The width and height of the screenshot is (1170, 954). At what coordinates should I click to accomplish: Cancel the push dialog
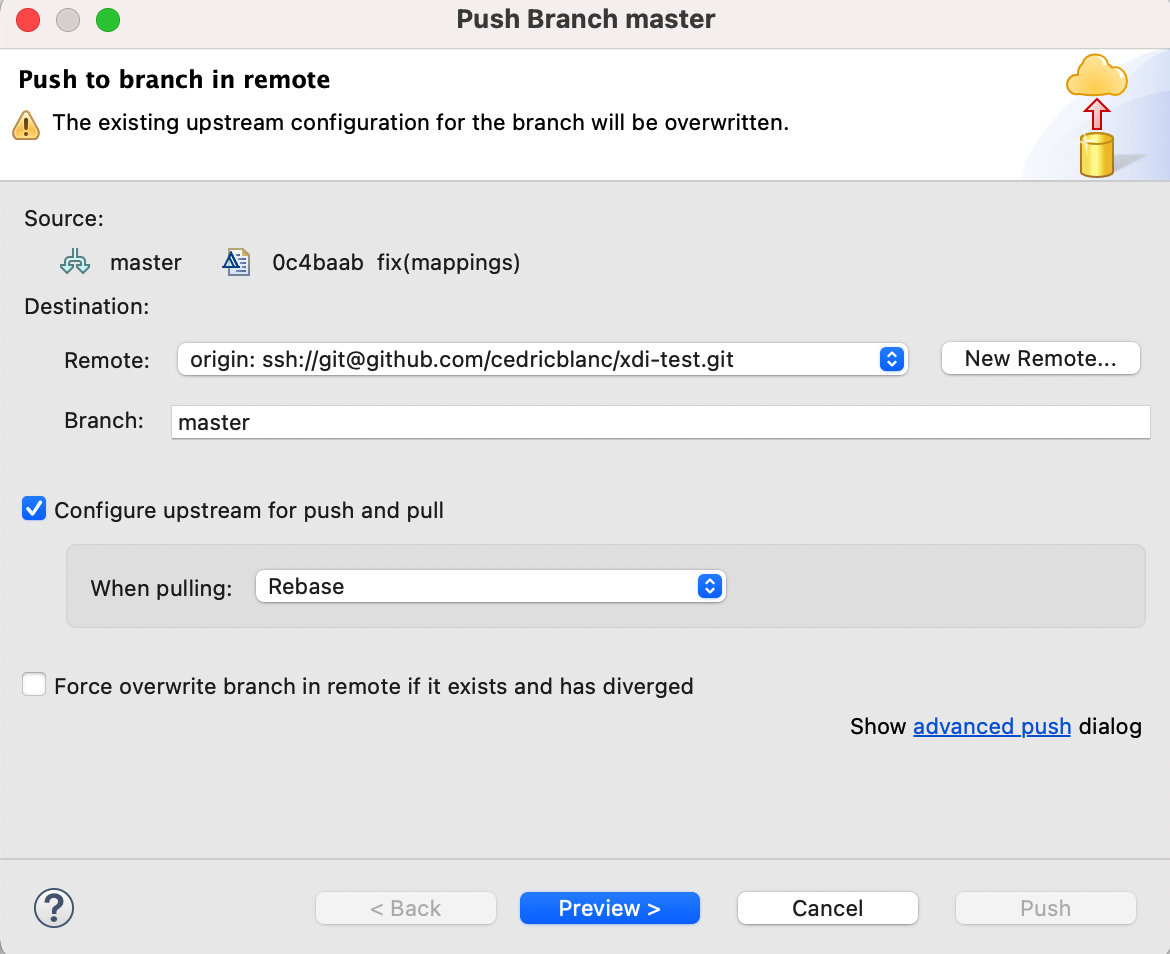pos(827,908)
